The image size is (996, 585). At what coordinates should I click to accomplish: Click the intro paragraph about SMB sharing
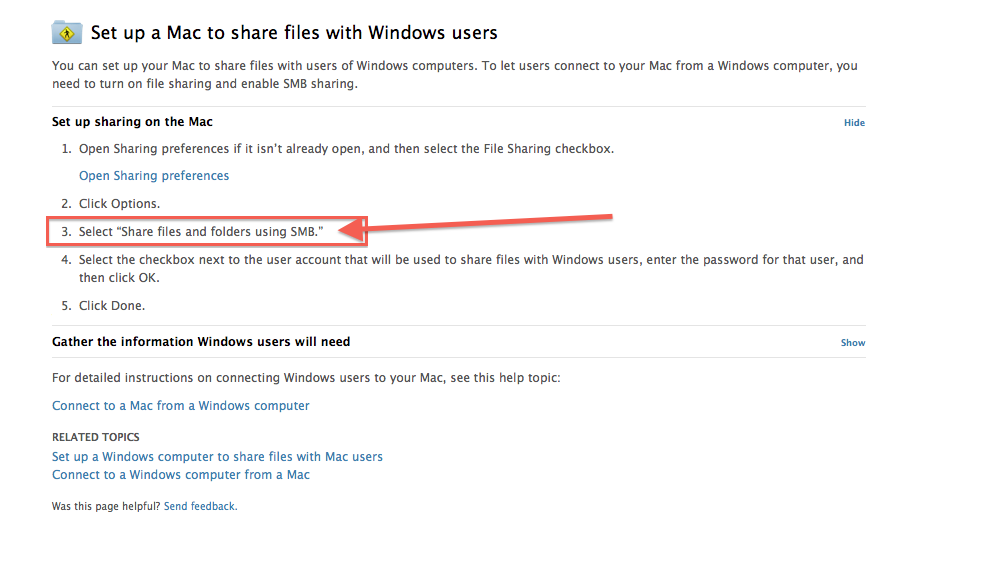(455, 74)
